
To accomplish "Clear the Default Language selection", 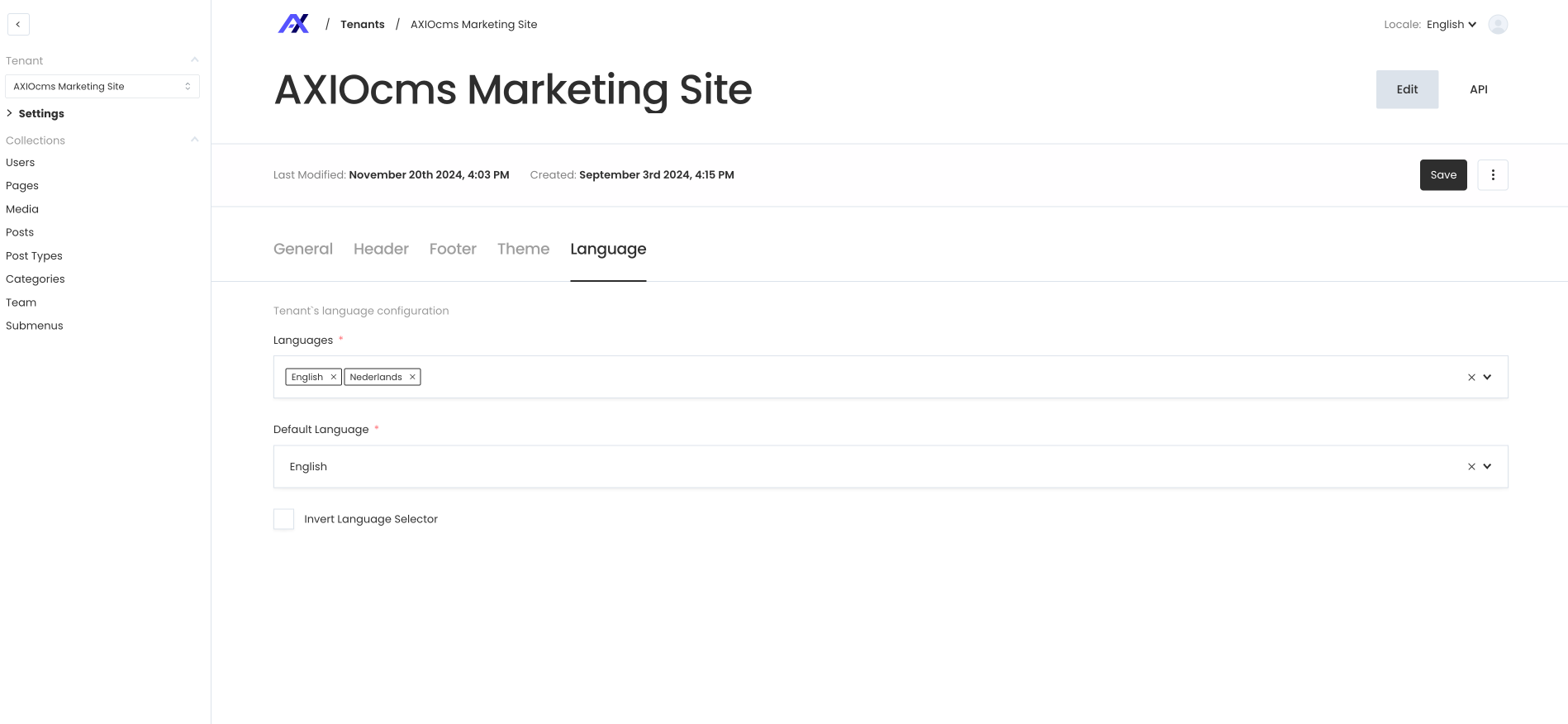I will (x=1471, y=467).
